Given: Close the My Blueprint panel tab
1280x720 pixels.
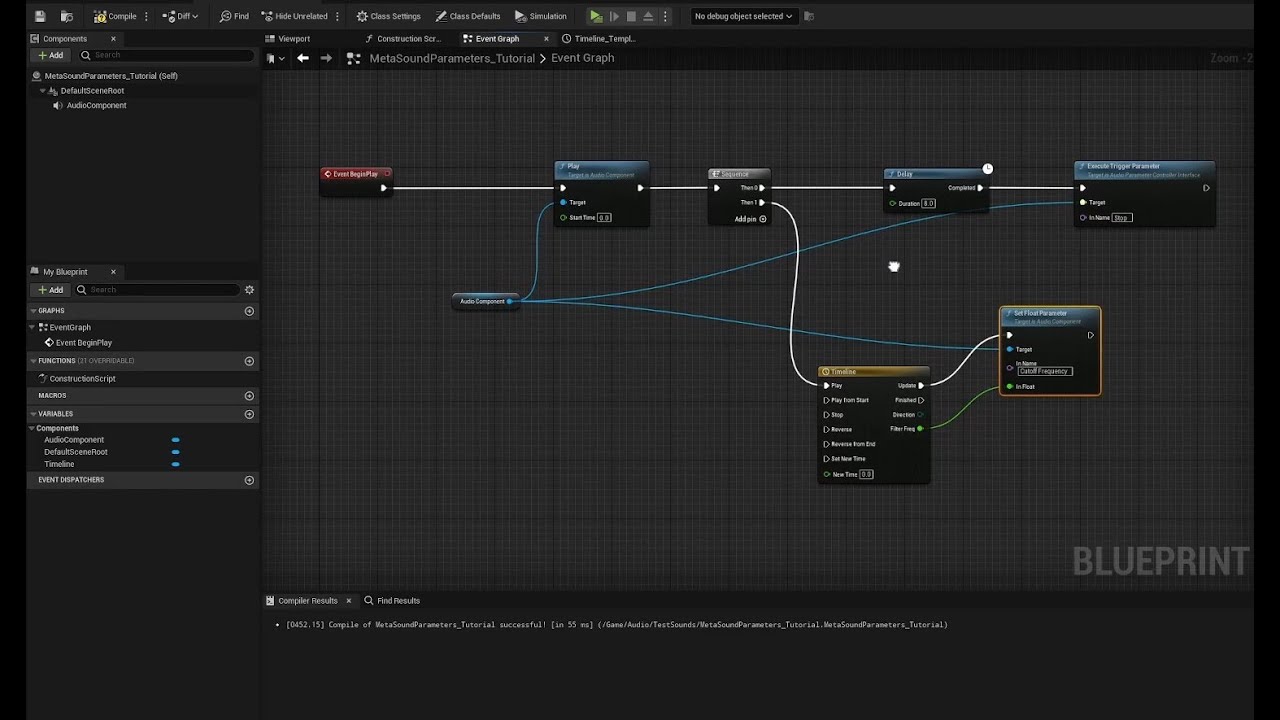Looking at the screenshot, I should 113,272.
